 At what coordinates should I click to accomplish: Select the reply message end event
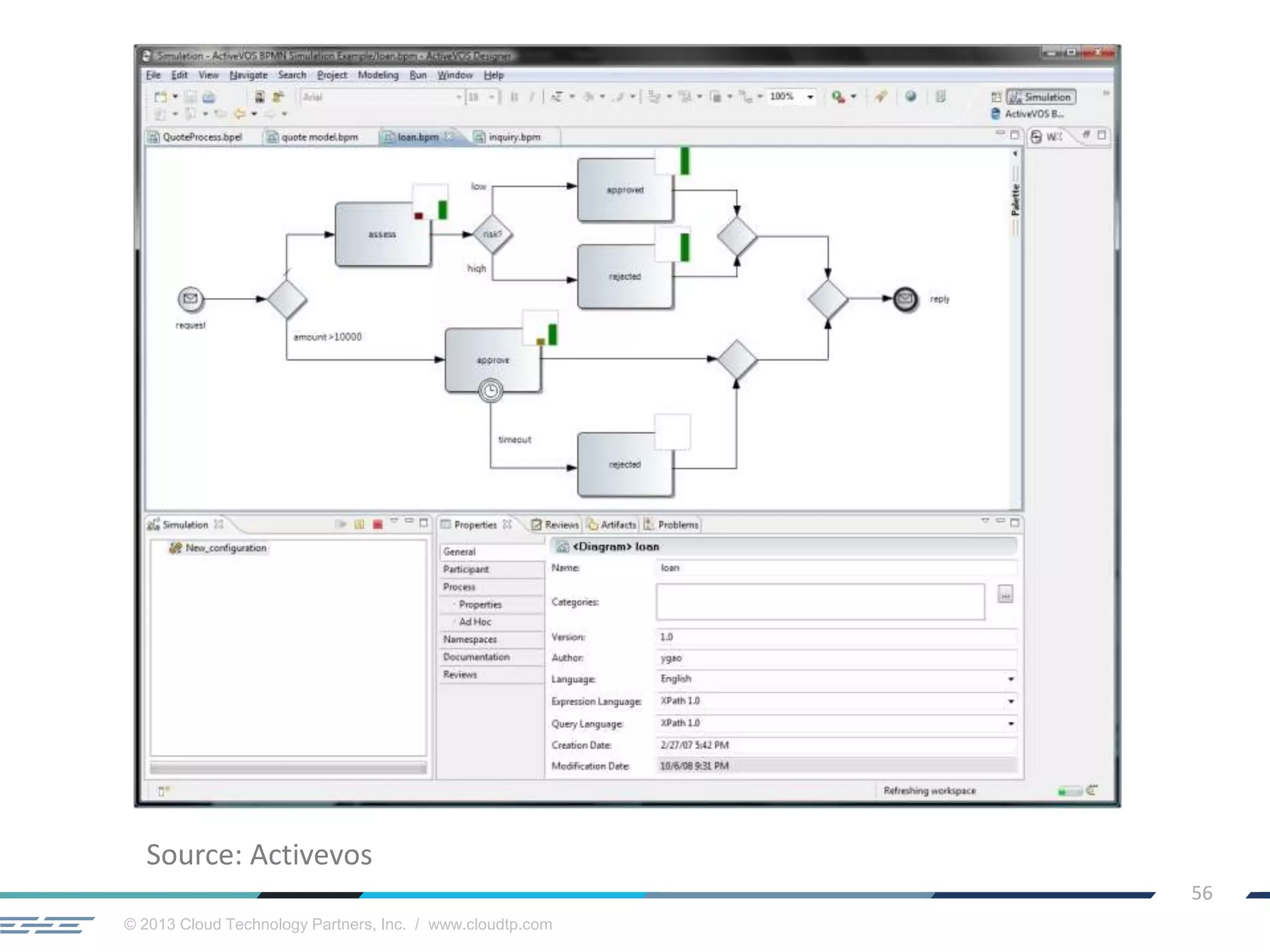point(905,299)
